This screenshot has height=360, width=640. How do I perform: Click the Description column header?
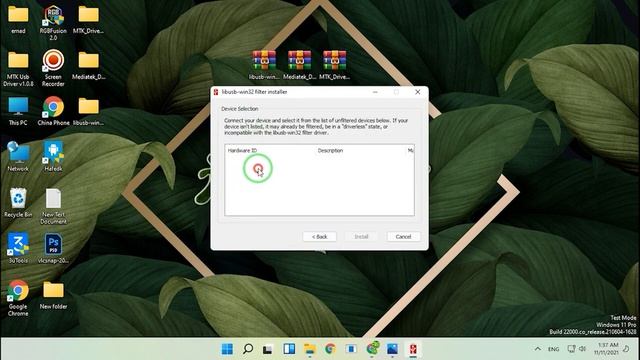tap(330, 151)
